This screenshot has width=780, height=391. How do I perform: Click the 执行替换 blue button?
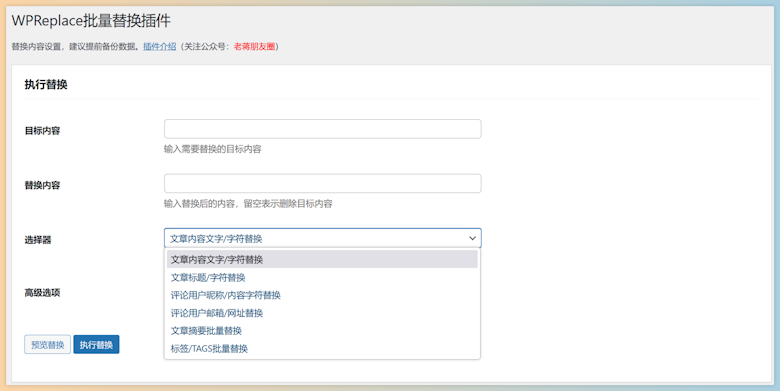tap(96, 345)
